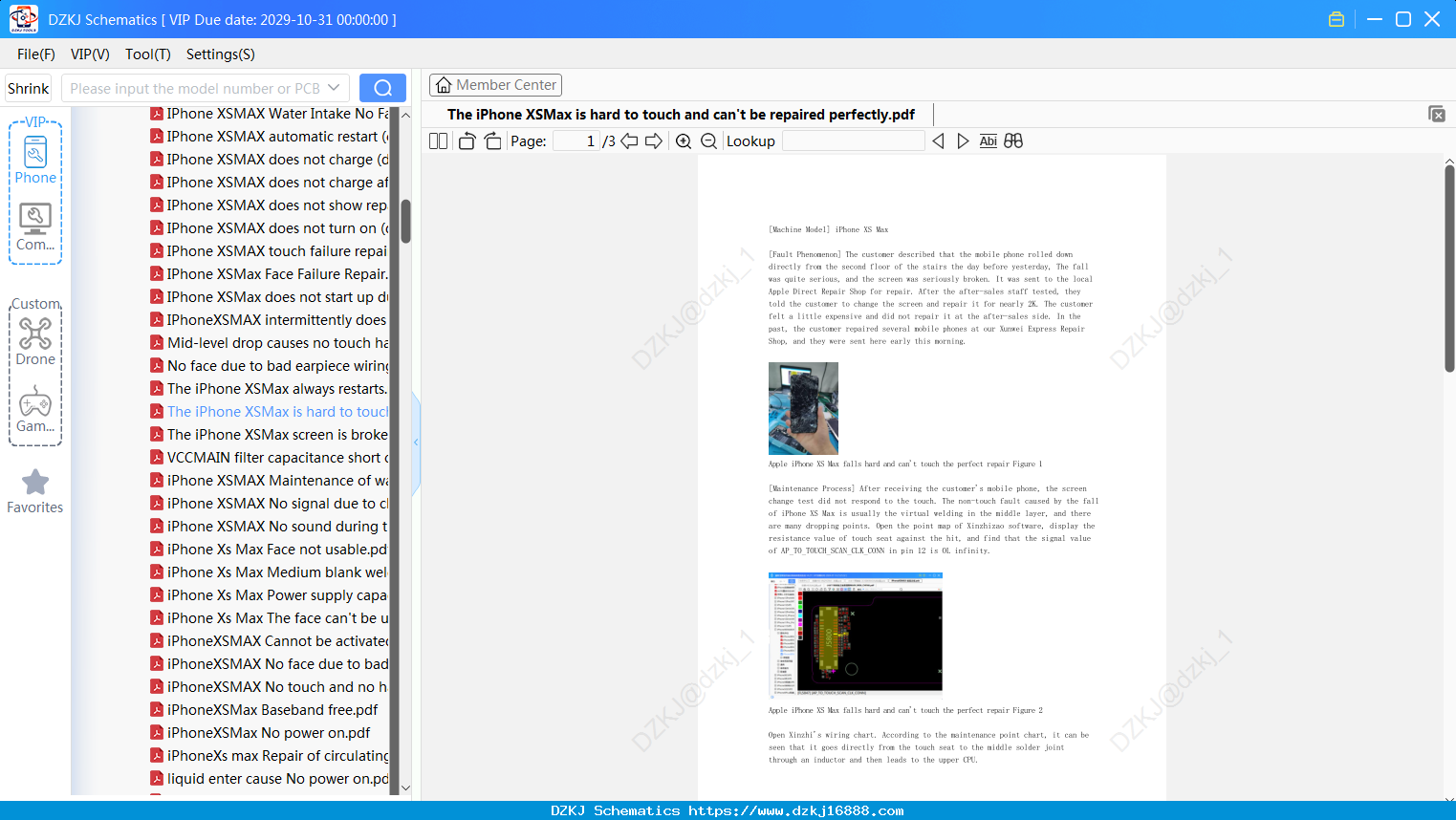The height and width of the screenshot is (820, 1456).
Task: Select the open PDF document tab title
Action: 681,115
